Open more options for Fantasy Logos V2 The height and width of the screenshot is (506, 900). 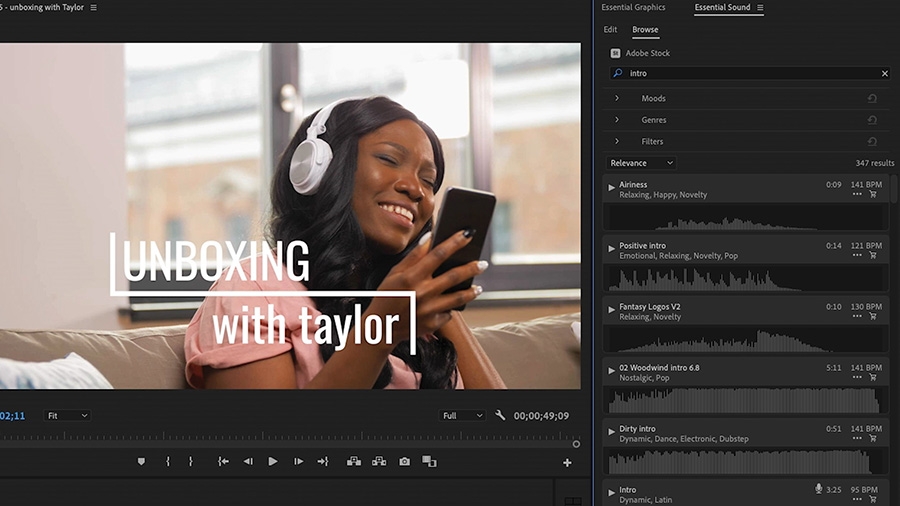[857, 316]
